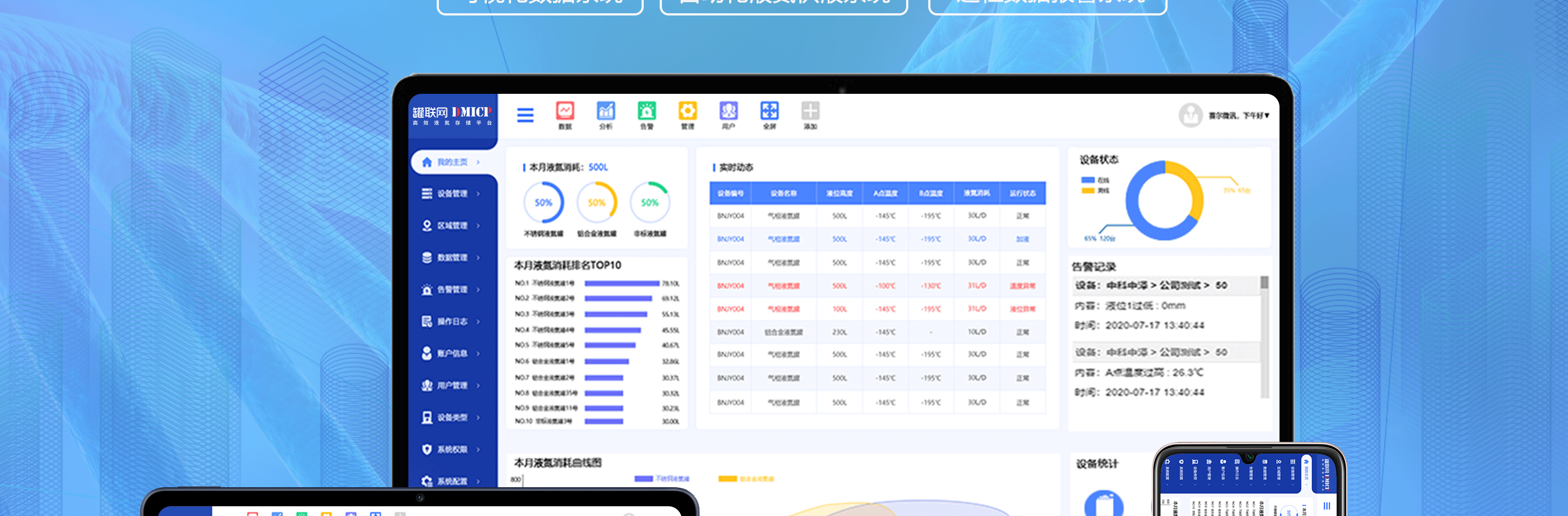The image size is (1568, 516).
Task: Sort by the 运行状态 column header
Action: click(1022, 193)
